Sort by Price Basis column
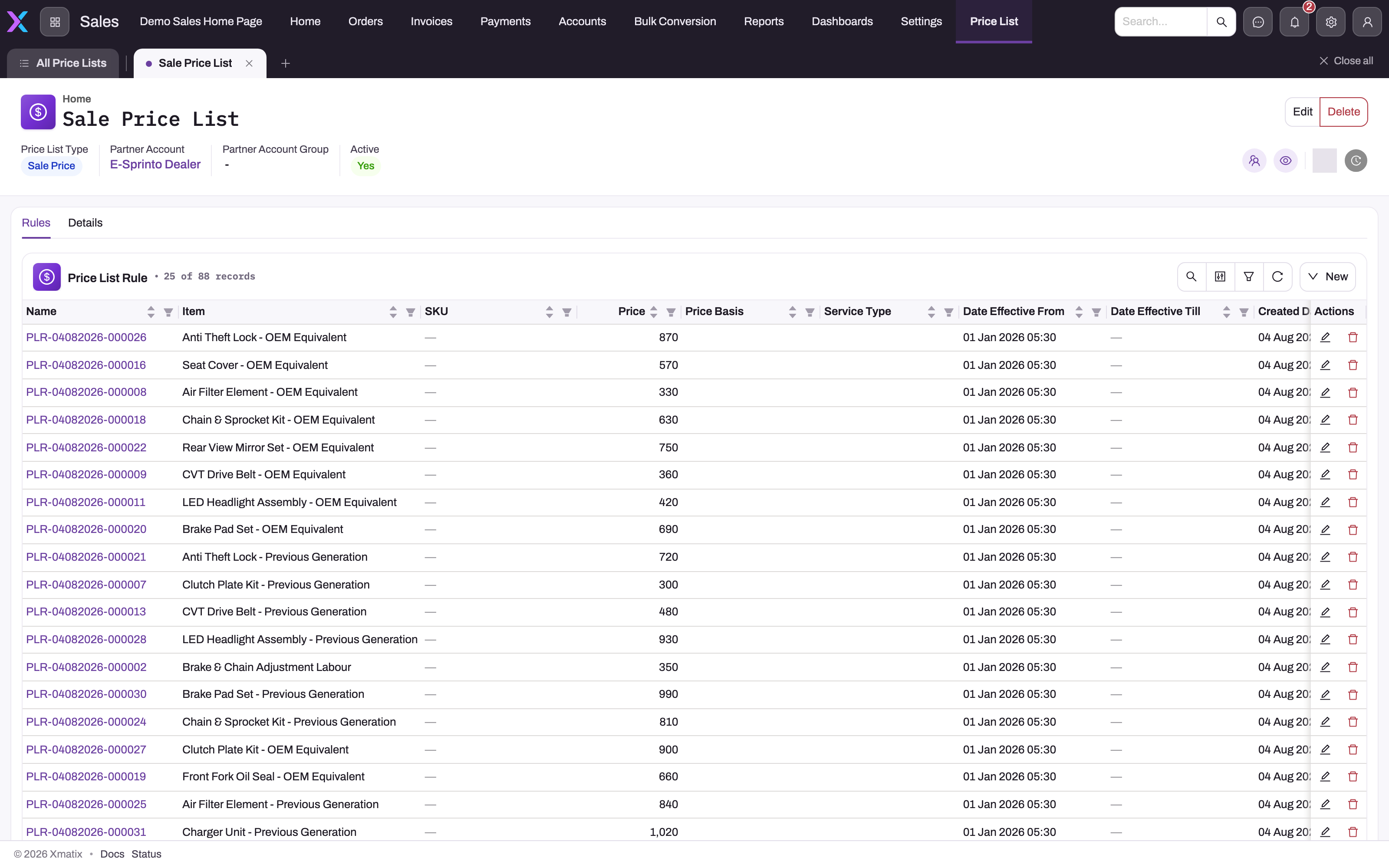The height and width of the screenshot is (868, 1389). point(793,312)
